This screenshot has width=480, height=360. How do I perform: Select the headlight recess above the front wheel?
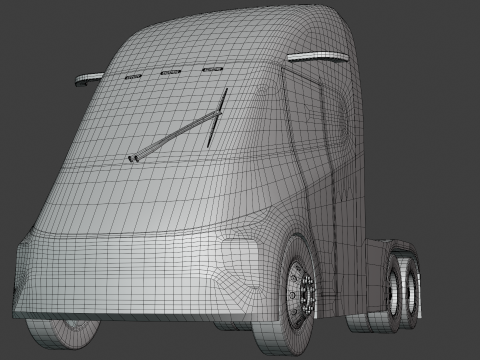[241, 263]
